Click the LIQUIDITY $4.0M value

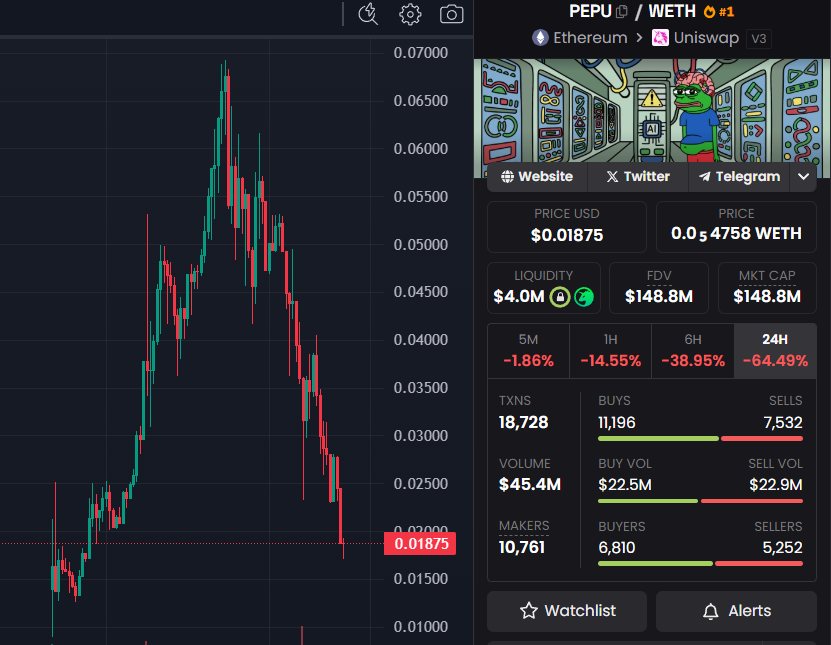point(518,296)
